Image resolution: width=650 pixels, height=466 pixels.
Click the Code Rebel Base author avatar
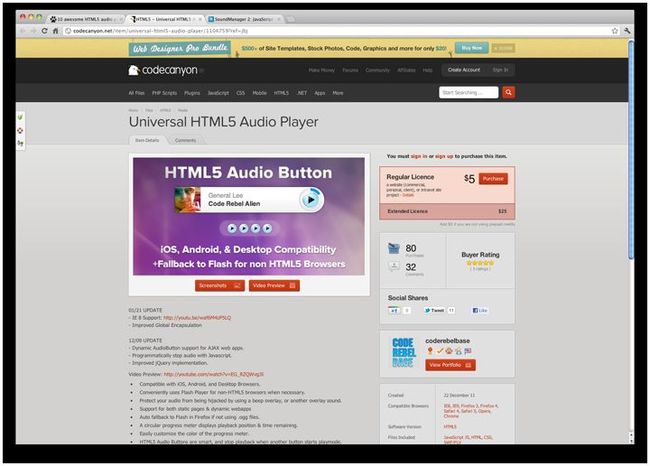click(x=404, y=352)
